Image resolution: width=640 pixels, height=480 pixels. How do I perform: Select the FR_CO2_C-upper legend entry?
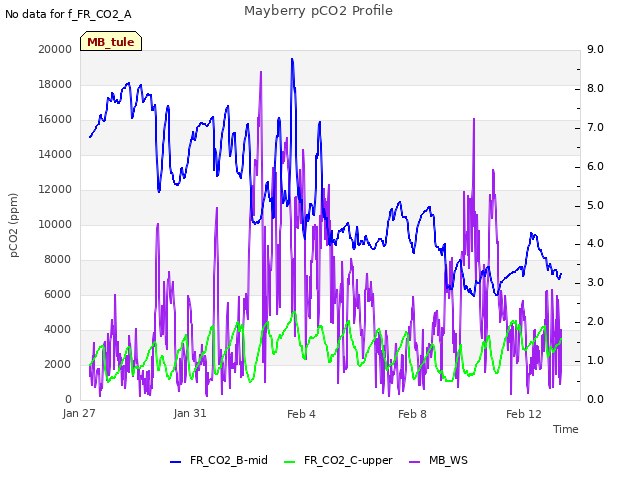[x=338, y=460]
